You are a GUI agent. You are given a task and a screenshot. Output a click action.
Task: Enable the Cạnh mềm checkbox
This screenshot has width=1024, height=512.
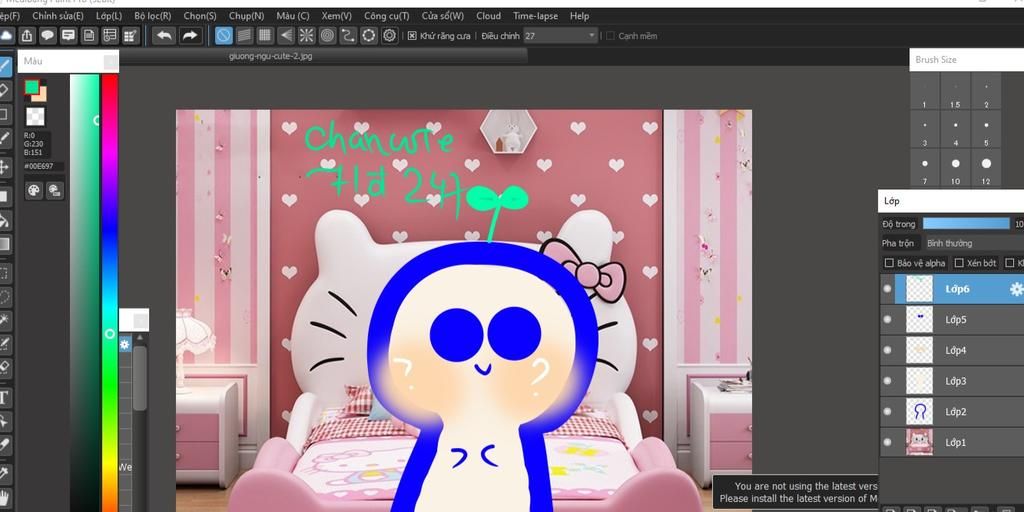[x=610, y=36]
